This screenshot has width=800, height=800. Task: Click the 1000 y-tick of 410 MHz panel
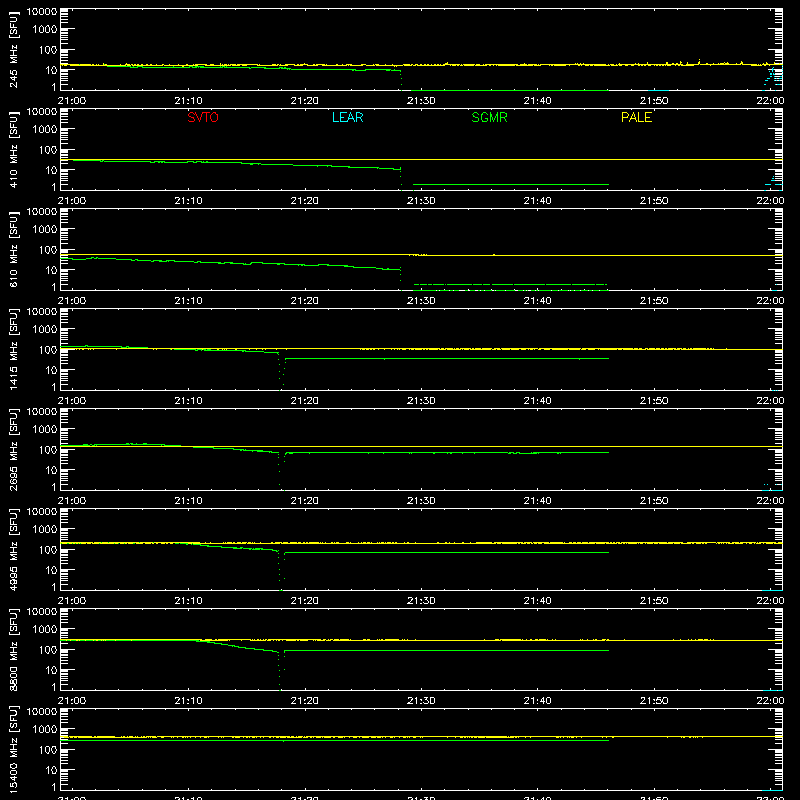point(45,130)
